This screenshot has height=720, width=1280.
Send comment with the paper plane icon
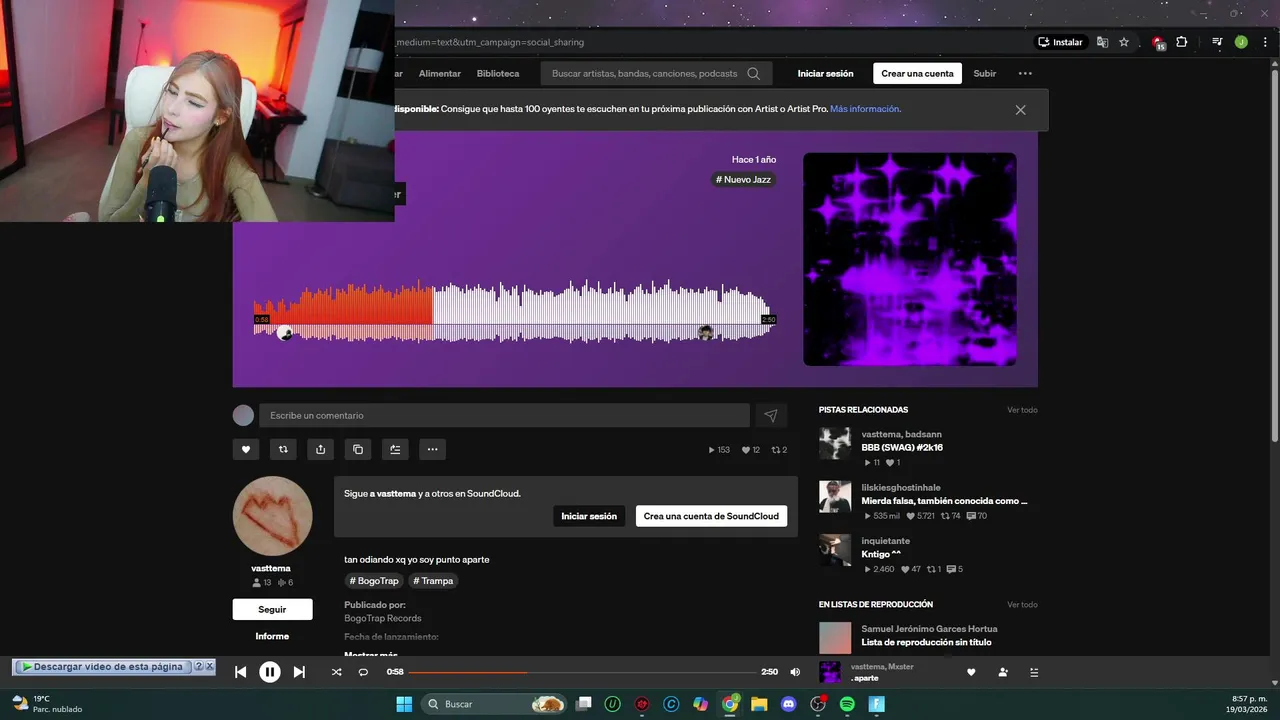click(770, 415)
